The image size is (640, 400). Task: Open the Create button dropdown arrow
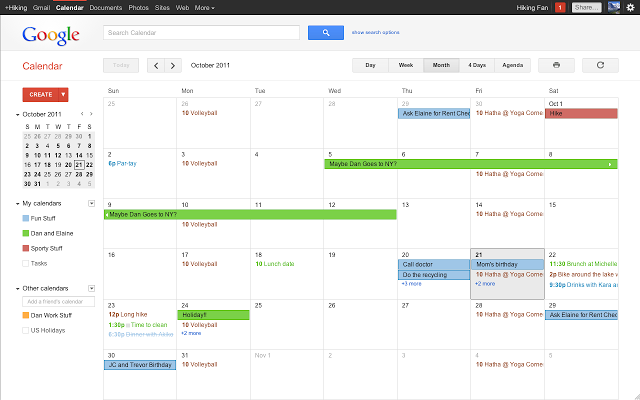pyautogui.click(x=64, y=94)
